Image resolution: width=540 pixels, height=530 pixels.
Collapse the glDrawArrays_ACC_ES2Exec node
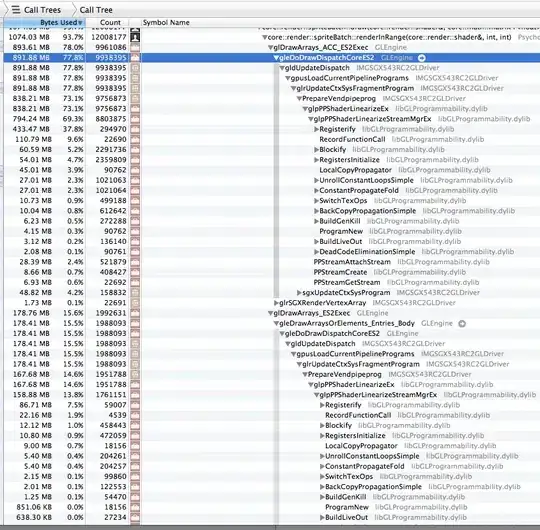coord(270,48)
